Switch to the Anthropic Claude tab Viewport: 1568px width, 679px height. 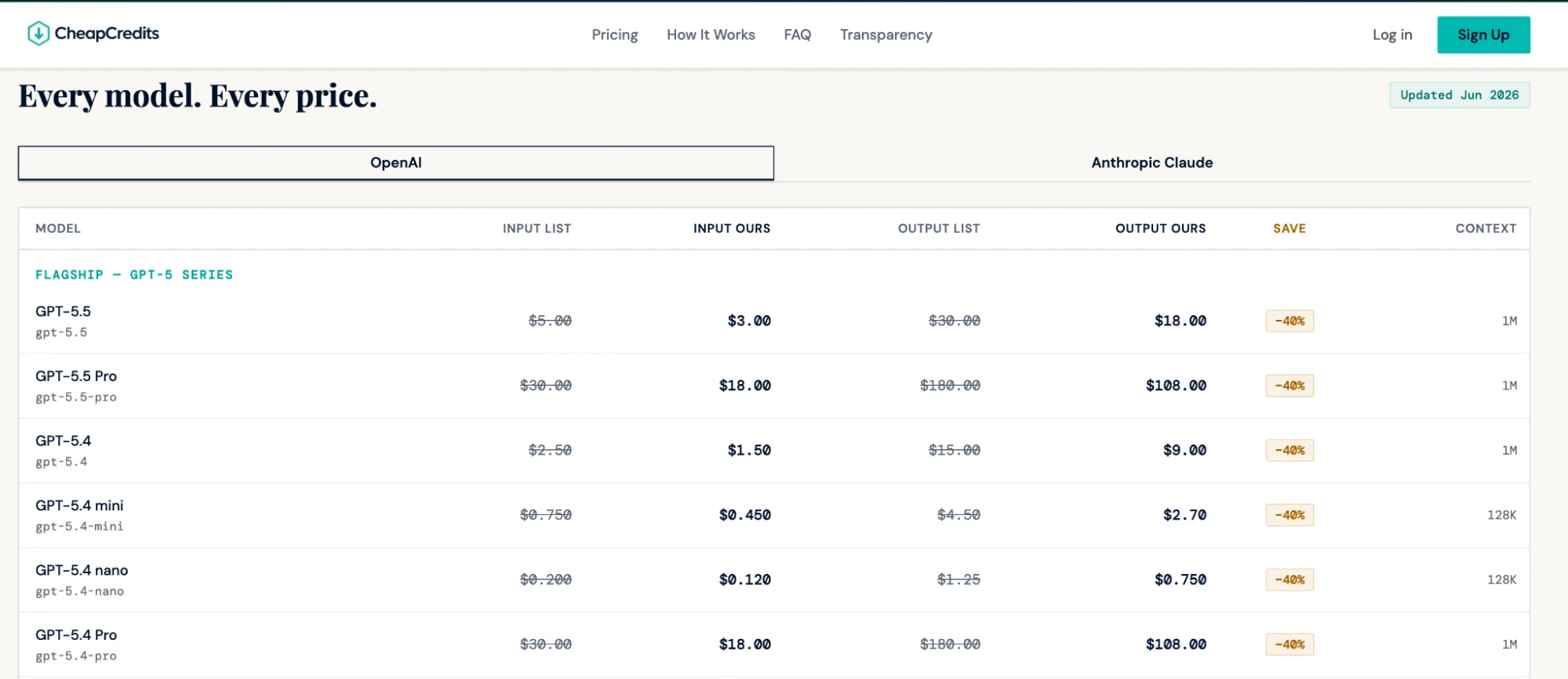tap(1151, 162)
